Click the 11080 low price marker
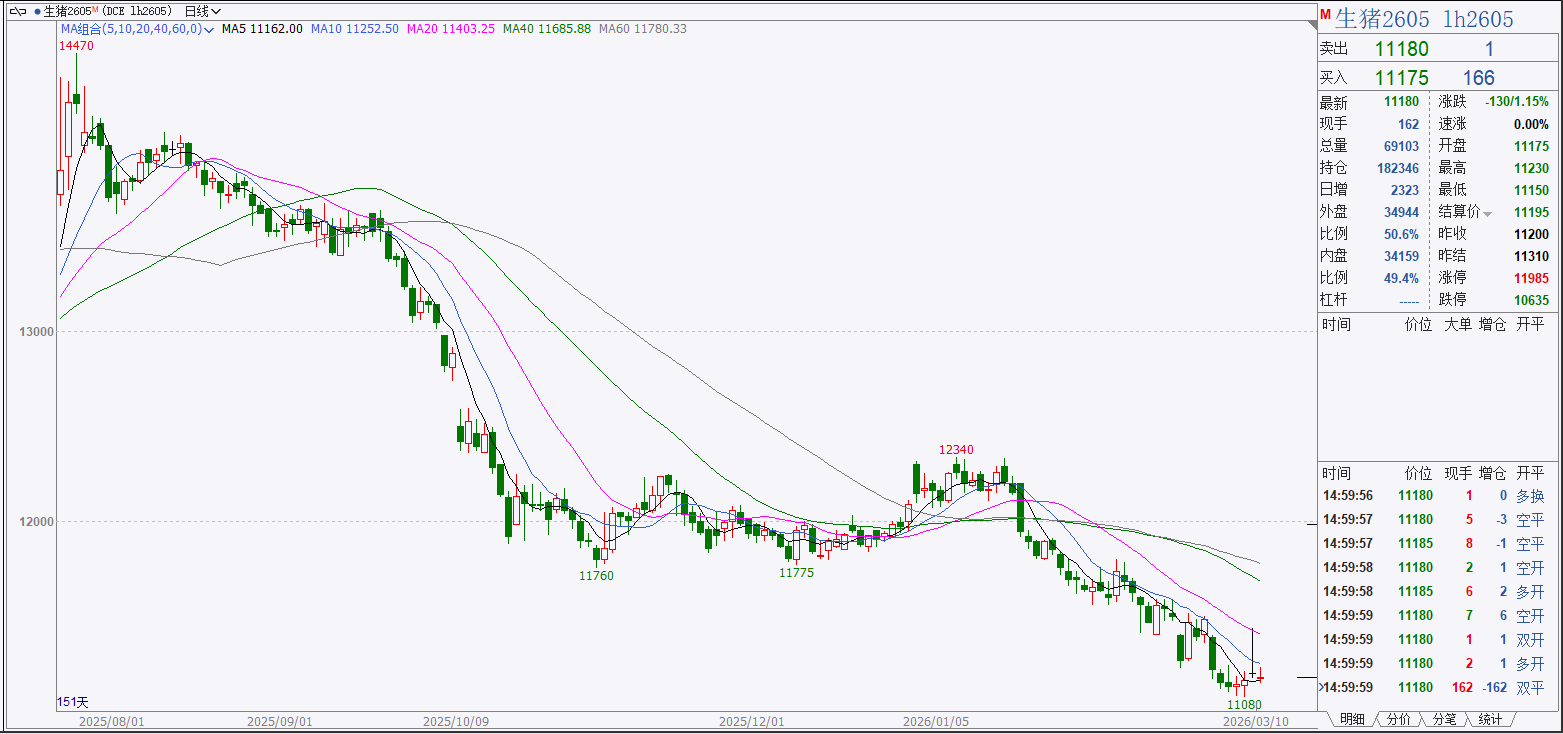 tap(1244, 704)
